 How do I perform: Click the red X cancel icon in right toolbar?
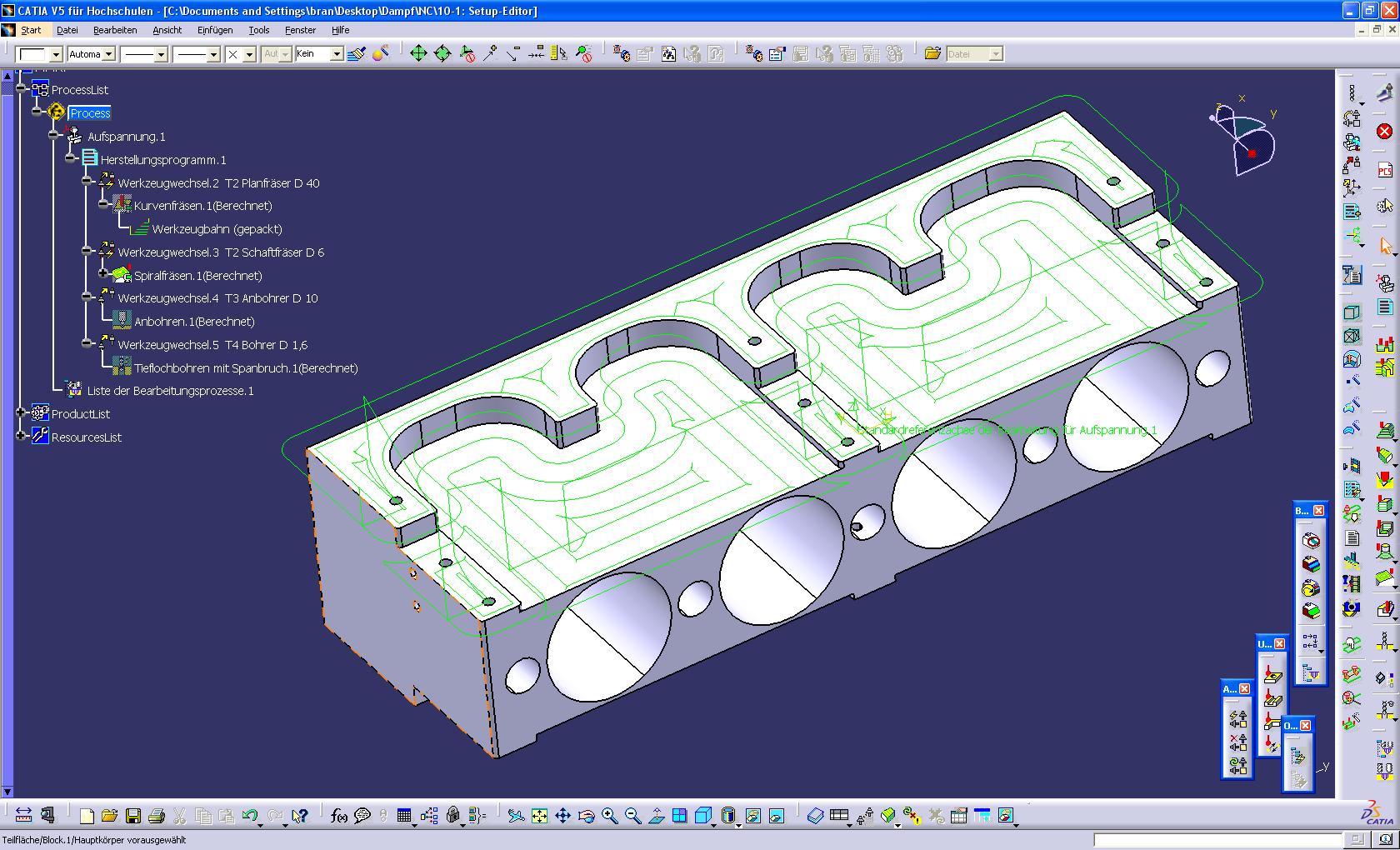pos(1384,132)
